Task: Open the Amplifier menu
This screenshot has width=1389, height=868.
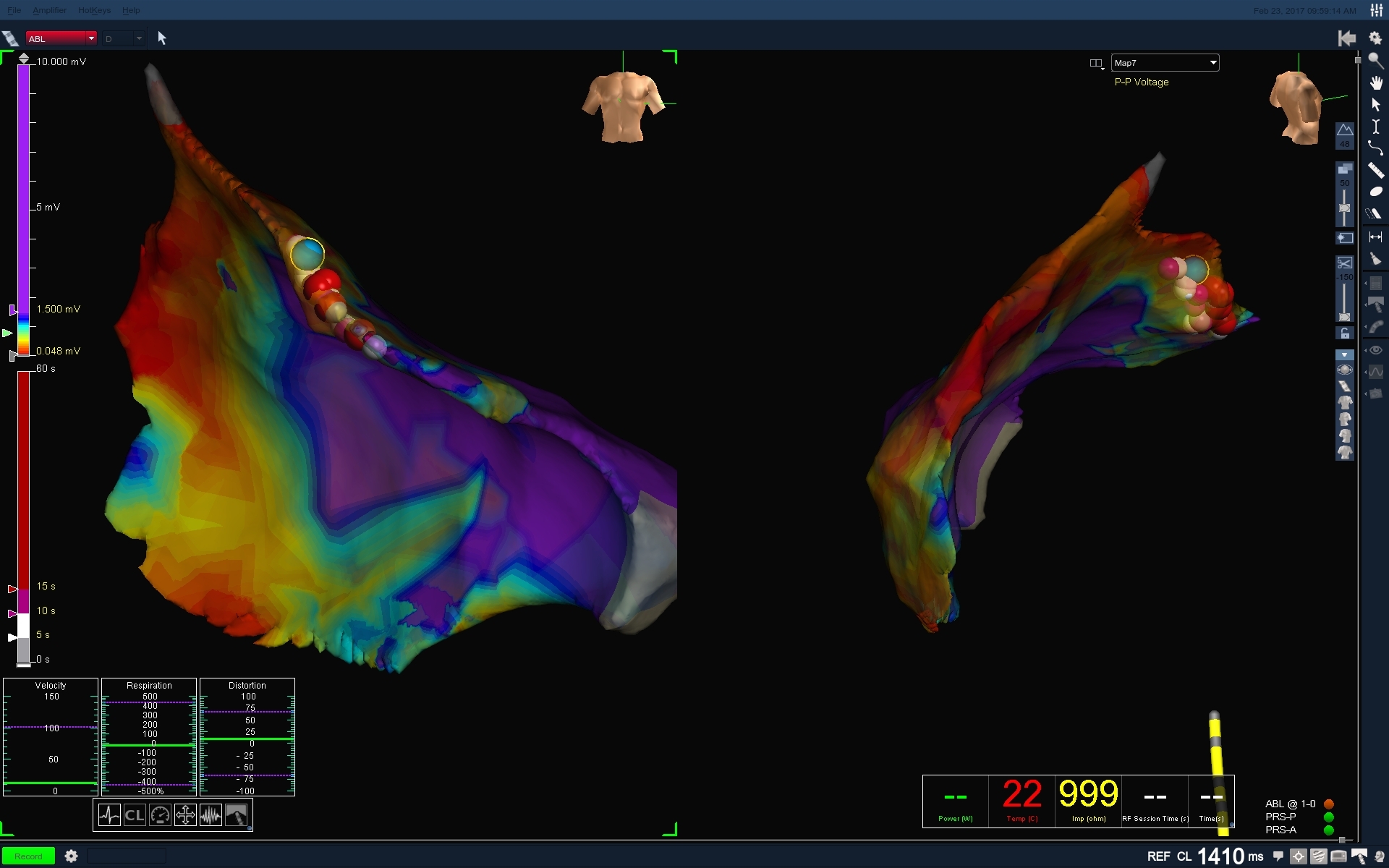Action: pos(49,10)
